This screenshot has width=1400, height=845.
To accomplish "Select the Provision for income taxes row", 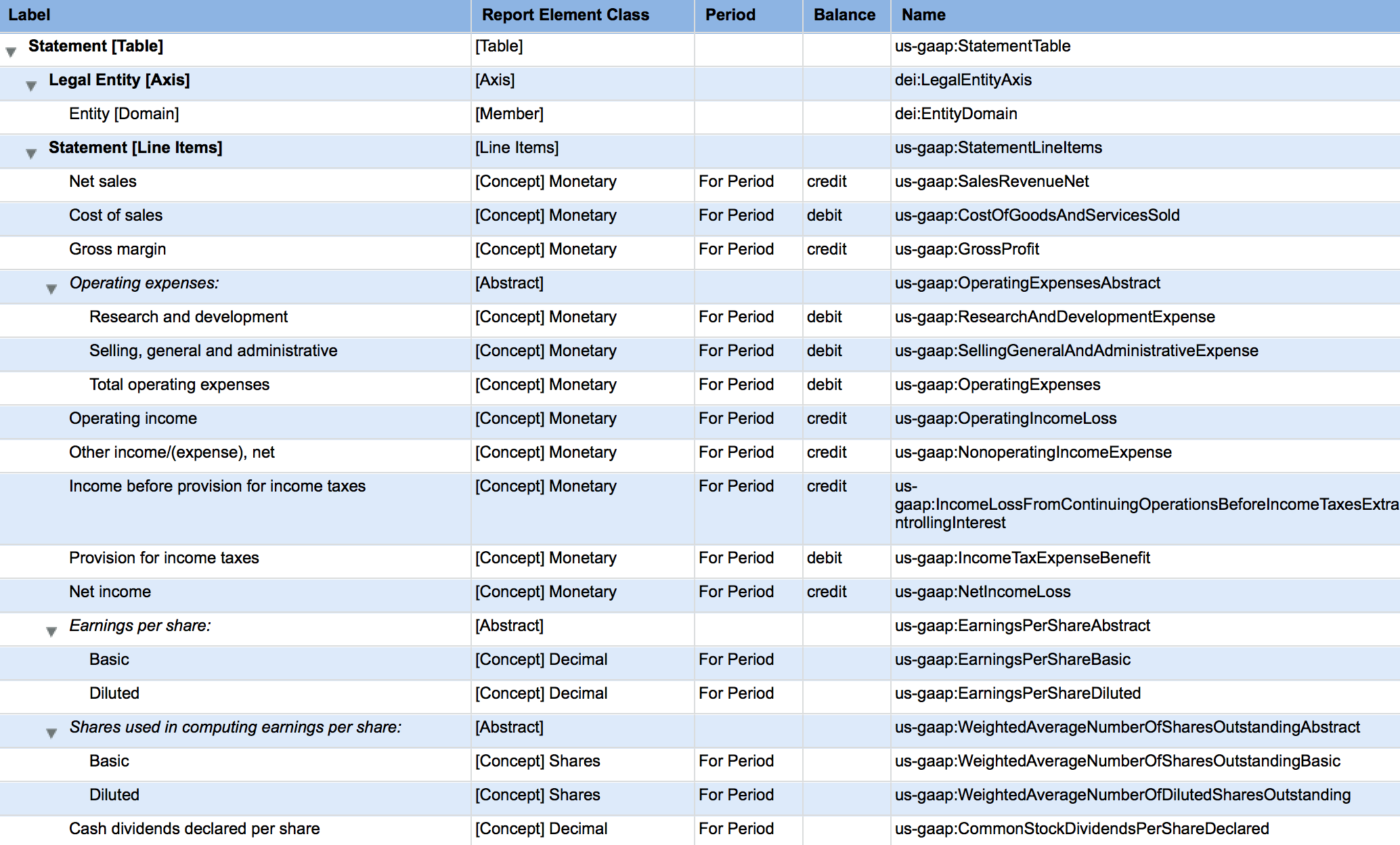I will pos(164,558).
